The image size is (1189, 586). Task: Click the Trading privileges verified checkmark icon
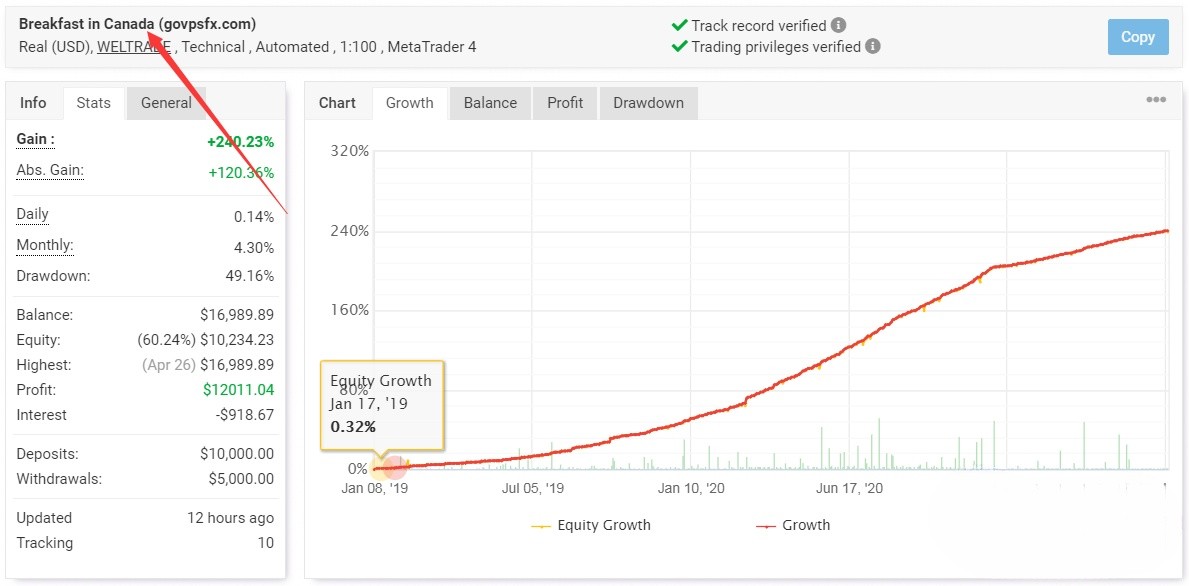[x=679, y=47]
